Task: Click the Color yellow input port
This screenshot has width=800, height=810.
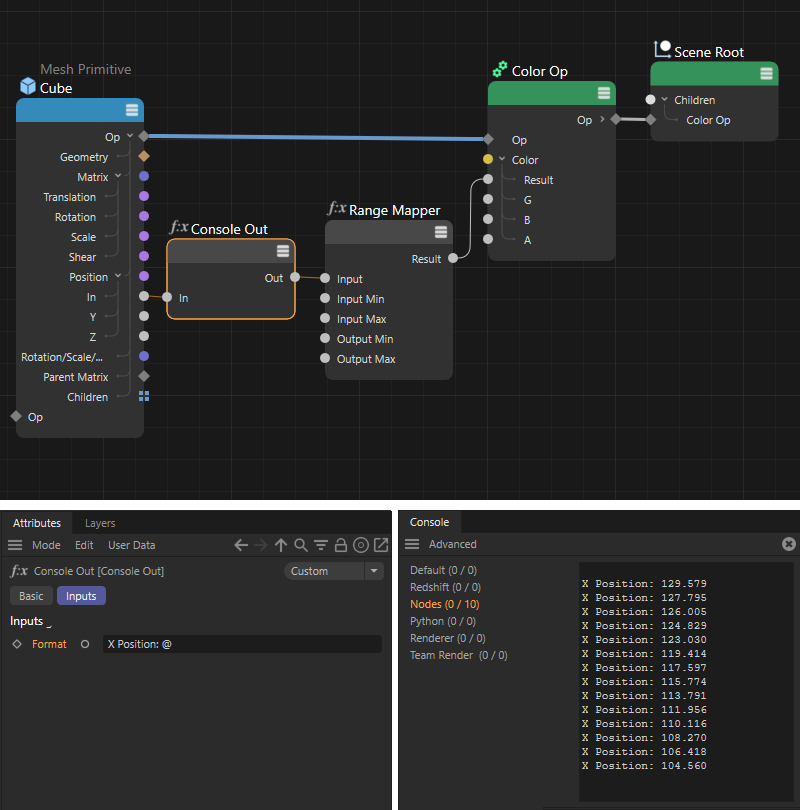Action: click(x=488, y=159)
